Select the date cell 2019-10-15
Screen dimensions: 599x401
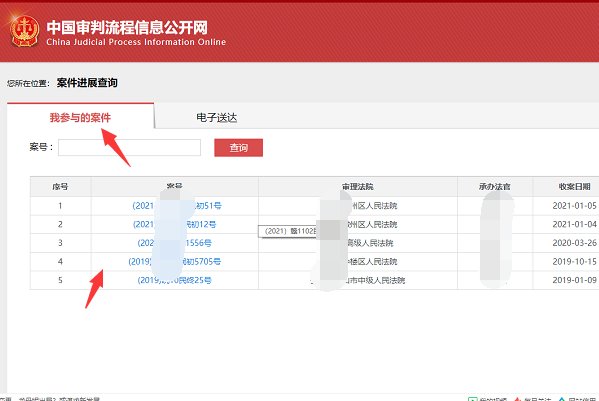pos(575,262)
